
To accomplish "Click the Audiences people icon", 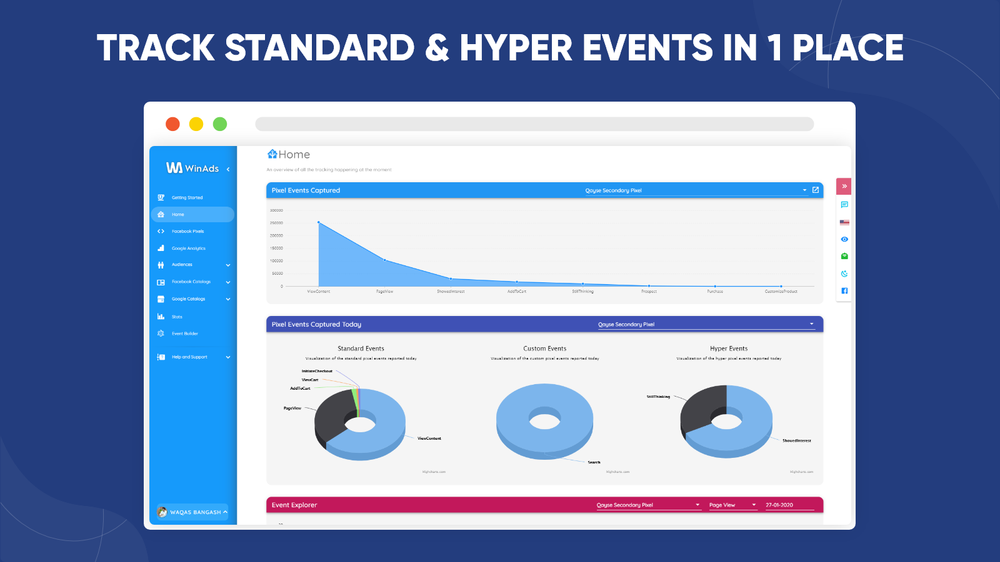I will (x=161, y=265).
